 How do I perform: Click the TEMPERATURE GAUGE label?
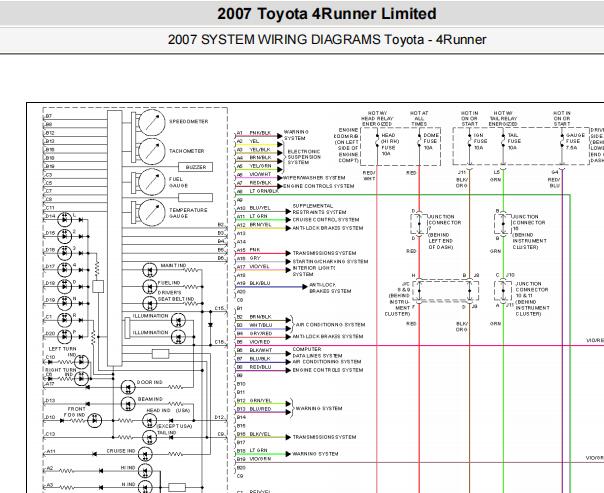[x=188, y=213]
